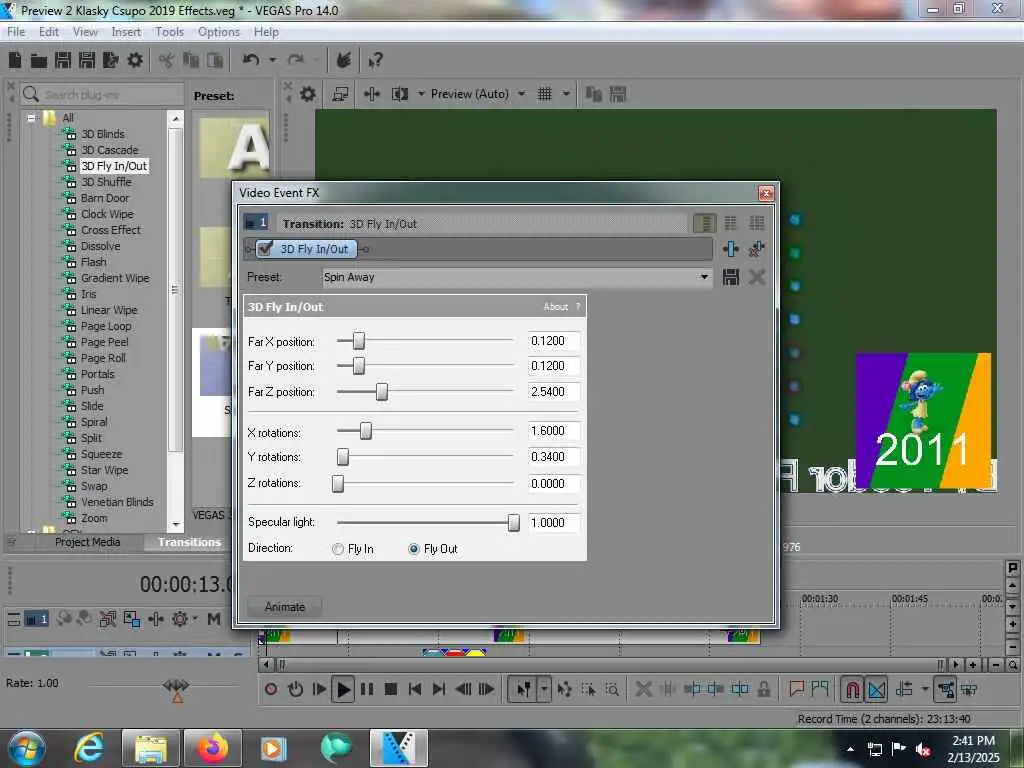The width and height of the screenshot is (1024, 768).
Task: Click the Animate button
Action: pos(285,607)
